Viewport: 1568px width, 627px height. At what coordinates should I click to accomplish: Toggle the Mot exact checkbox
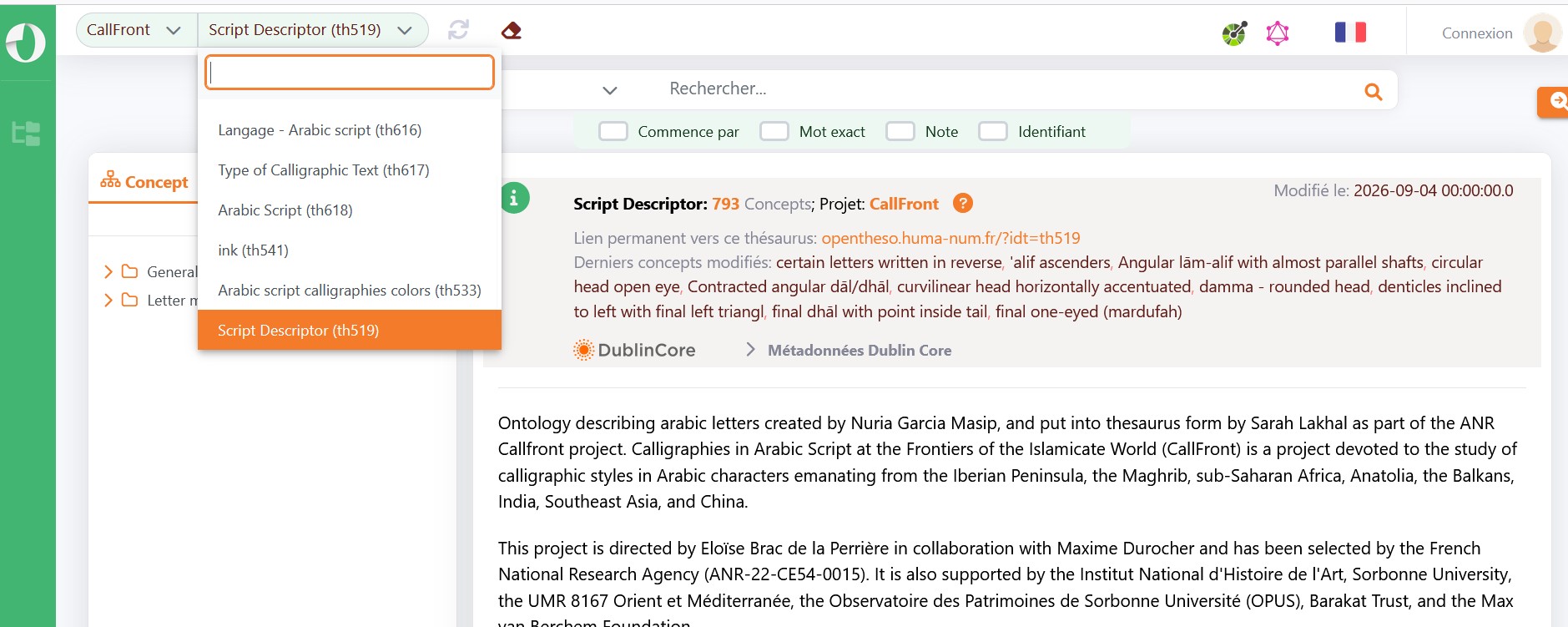click(774, 131)
